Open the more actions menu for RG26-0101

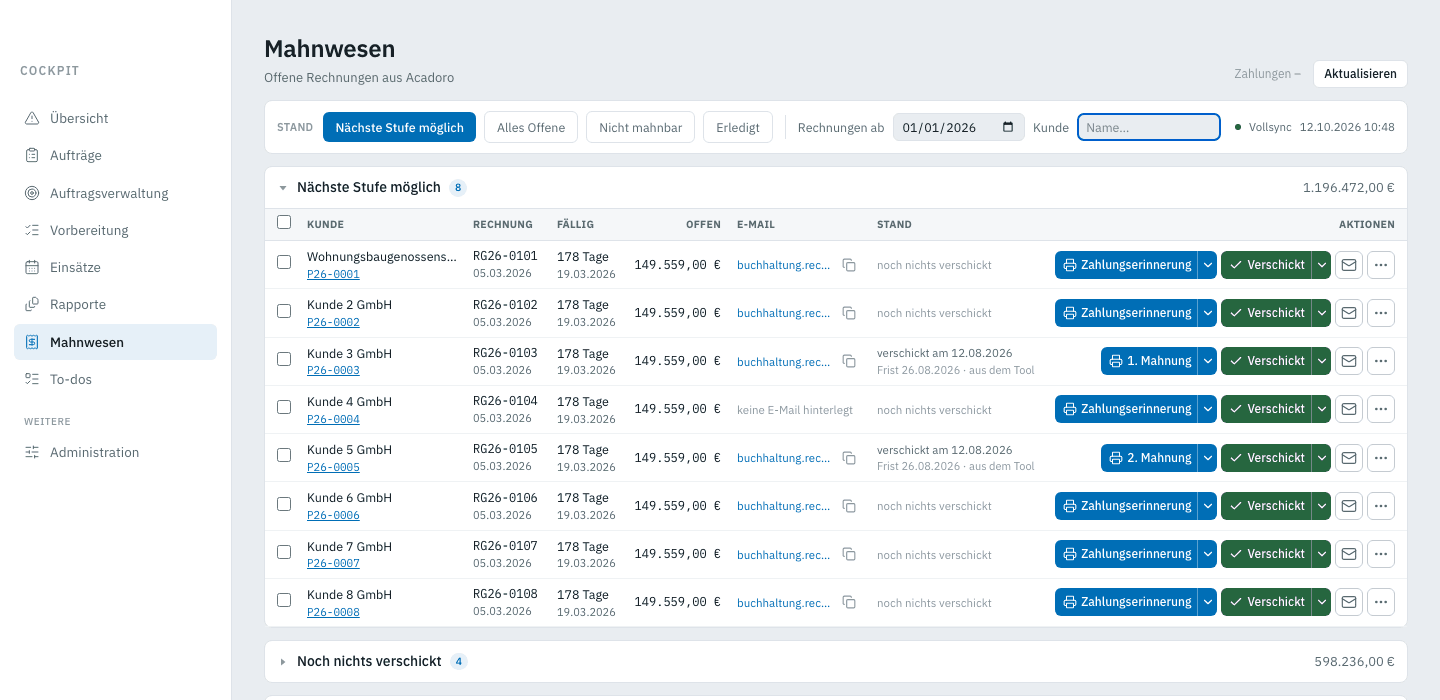coord(1381,265)
